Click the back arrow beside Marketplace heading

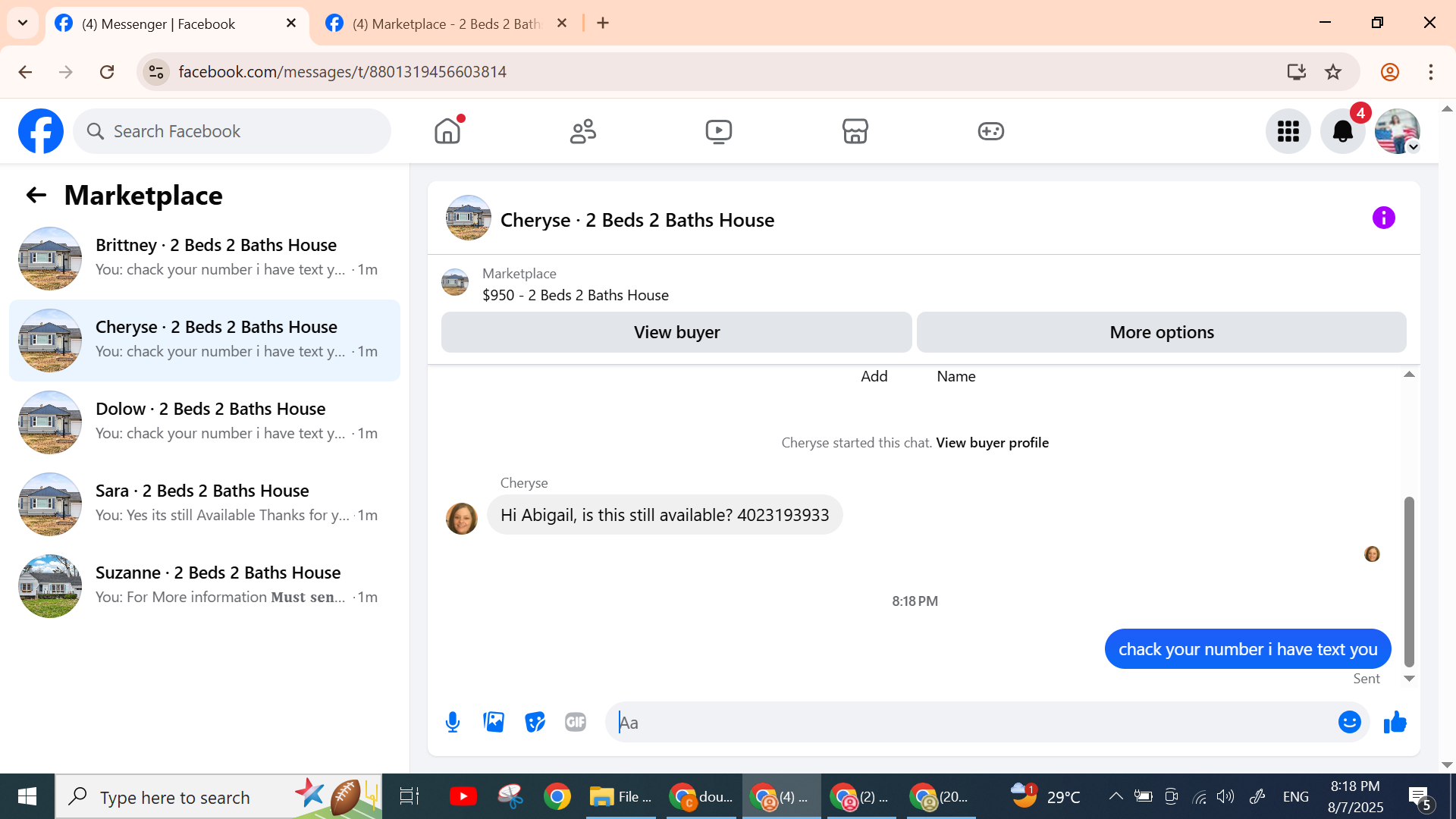[36, 196]
